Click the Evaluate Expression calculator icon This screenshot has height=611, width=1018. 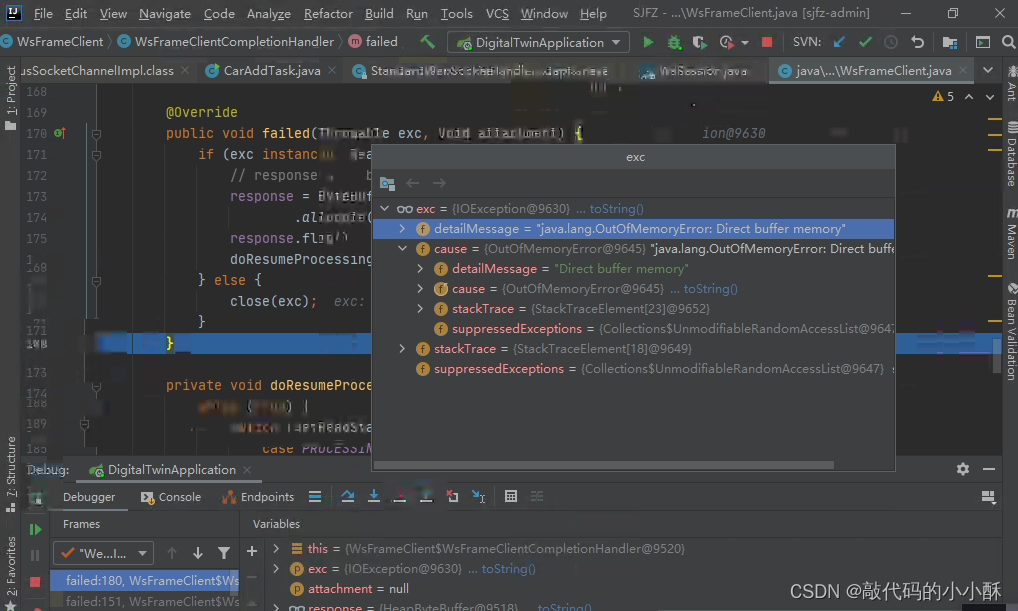click(x=511, y=497)
